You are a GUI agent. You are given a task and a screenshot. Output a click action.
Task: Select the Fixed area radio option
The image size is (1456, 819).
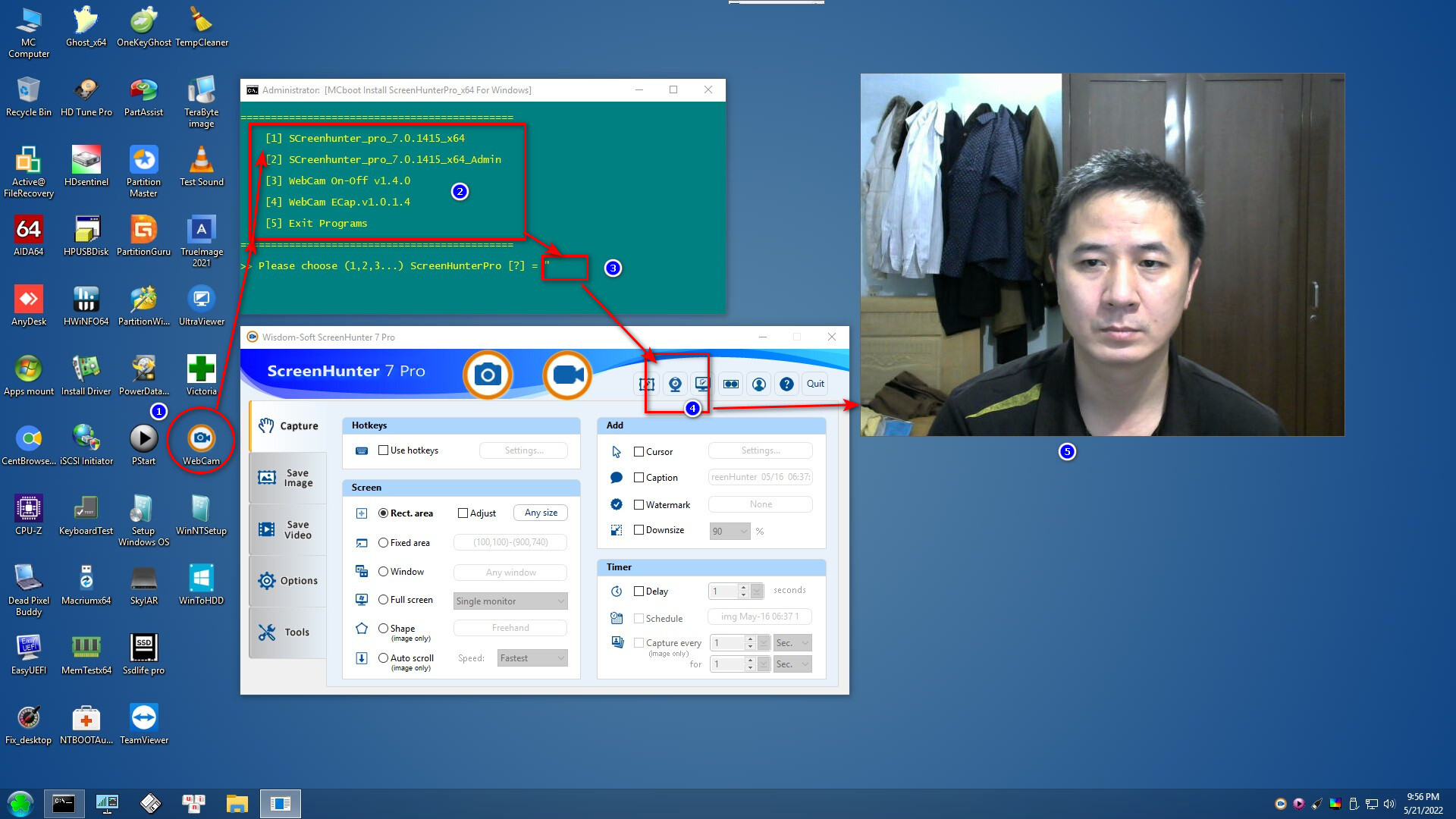pos(383,543)
